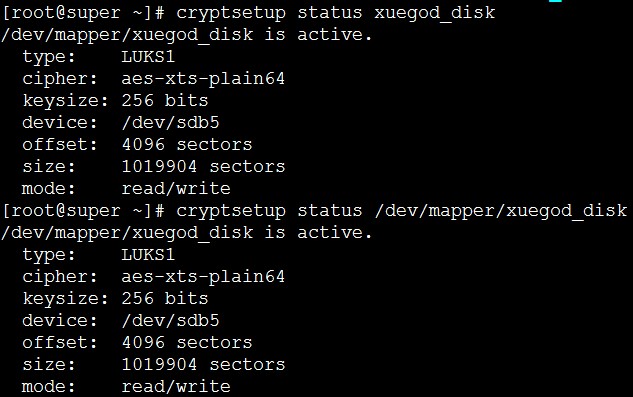Click the second read/write mode value
Image resolution: width=633 pixels, height=397 pixels.
176,386
